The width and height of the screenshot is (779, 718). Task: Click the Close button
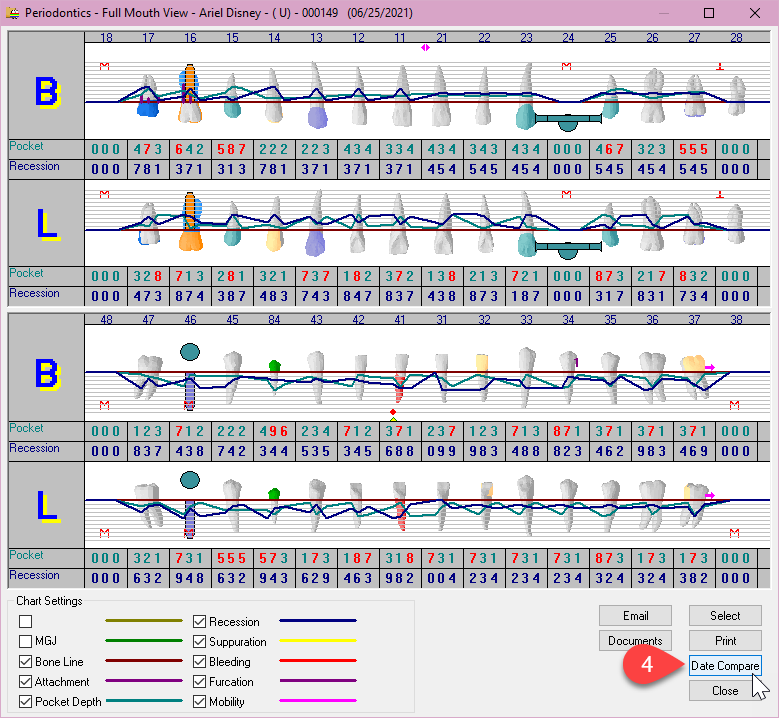pos(725,691)
